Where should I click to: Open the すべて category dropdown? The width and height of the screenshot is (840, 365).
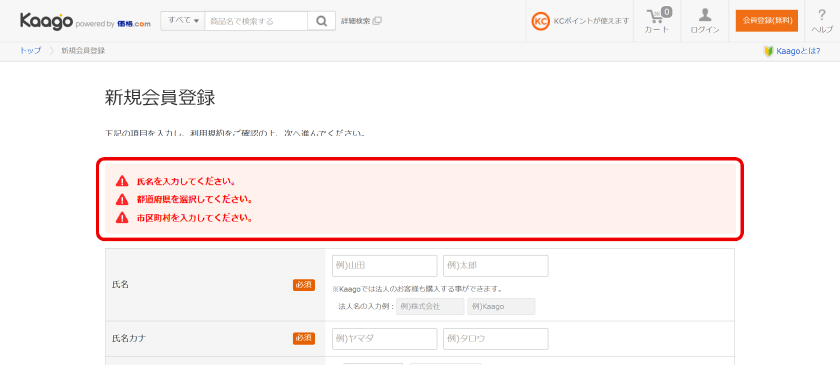(x=183, y=21)
